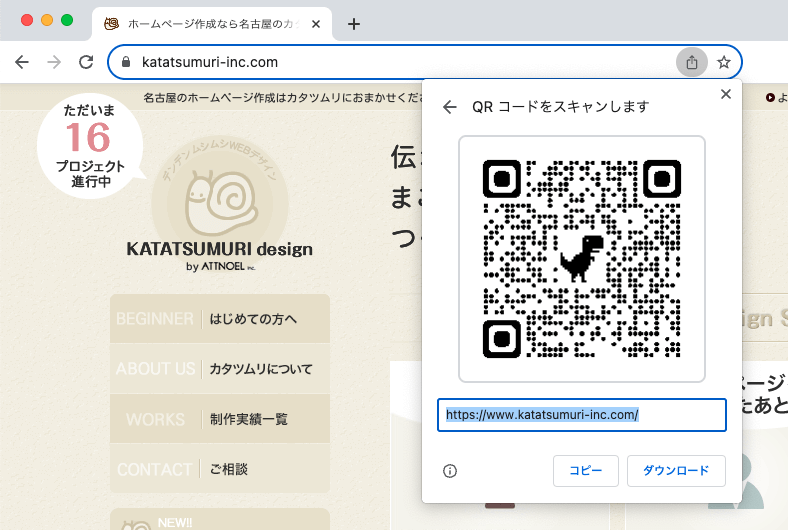Open a new tab with plus button
The image size is (788, 530).
click(354, 24)
